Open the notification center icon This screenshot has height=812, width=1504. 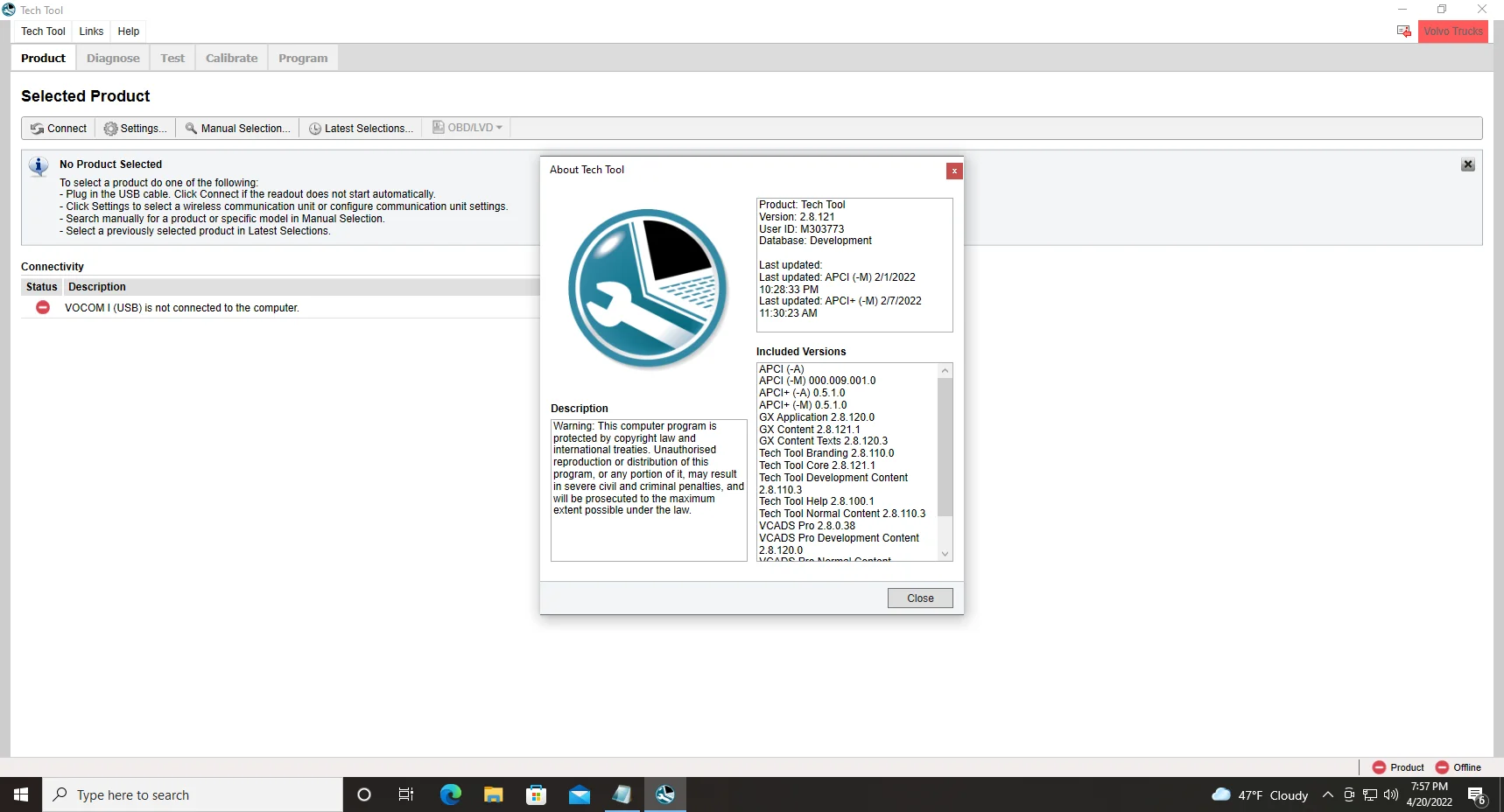point(1477,794)
